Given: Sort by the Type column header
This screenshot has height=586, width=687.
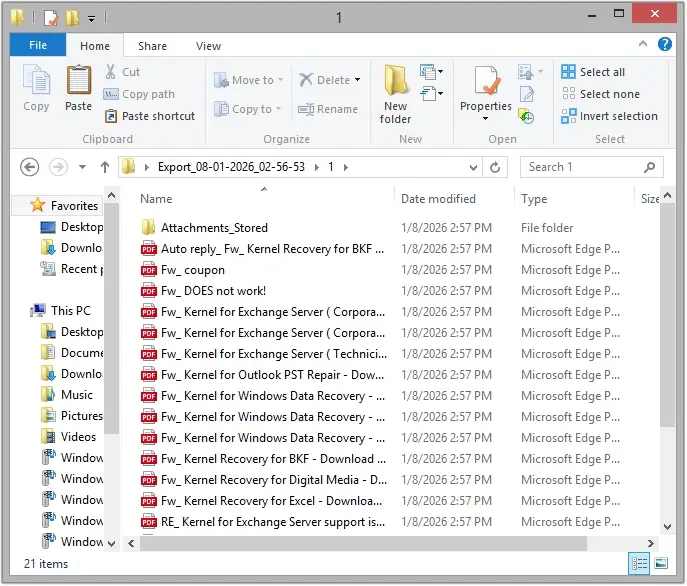Looking at the screenshot, I should pyautogui.click(x=534, y=199).
